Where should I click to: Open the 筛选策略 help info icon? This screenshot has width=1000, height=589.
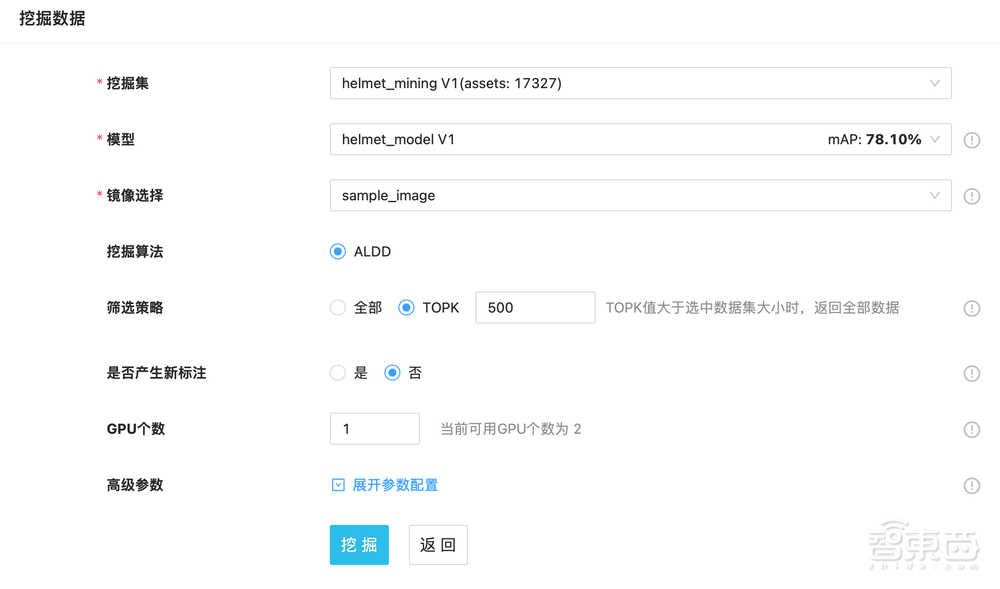coord(971,308)
